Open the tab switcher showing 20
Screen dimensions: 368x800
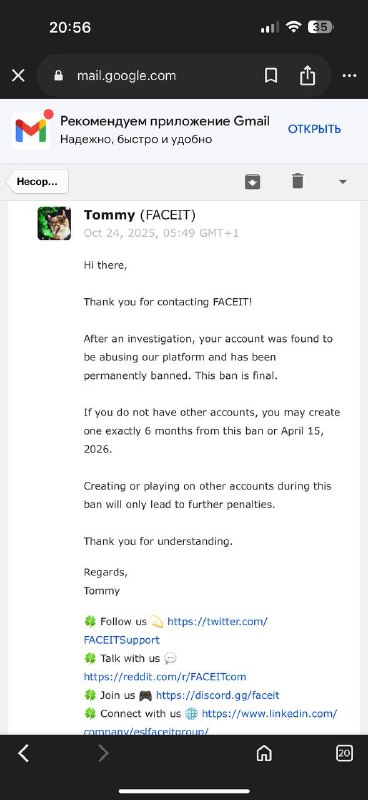coord(345,753)
